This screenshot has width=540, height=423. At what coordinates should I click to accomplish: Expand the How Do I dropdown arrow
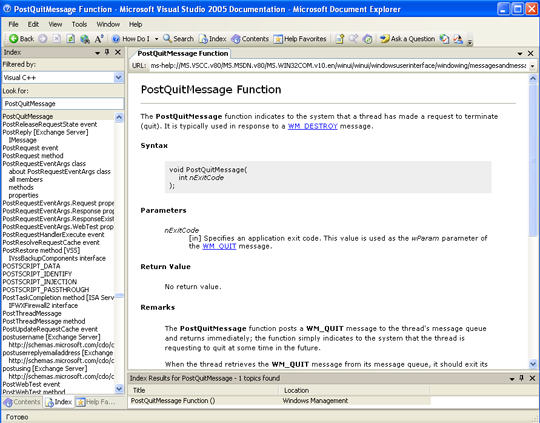[156, 39]
